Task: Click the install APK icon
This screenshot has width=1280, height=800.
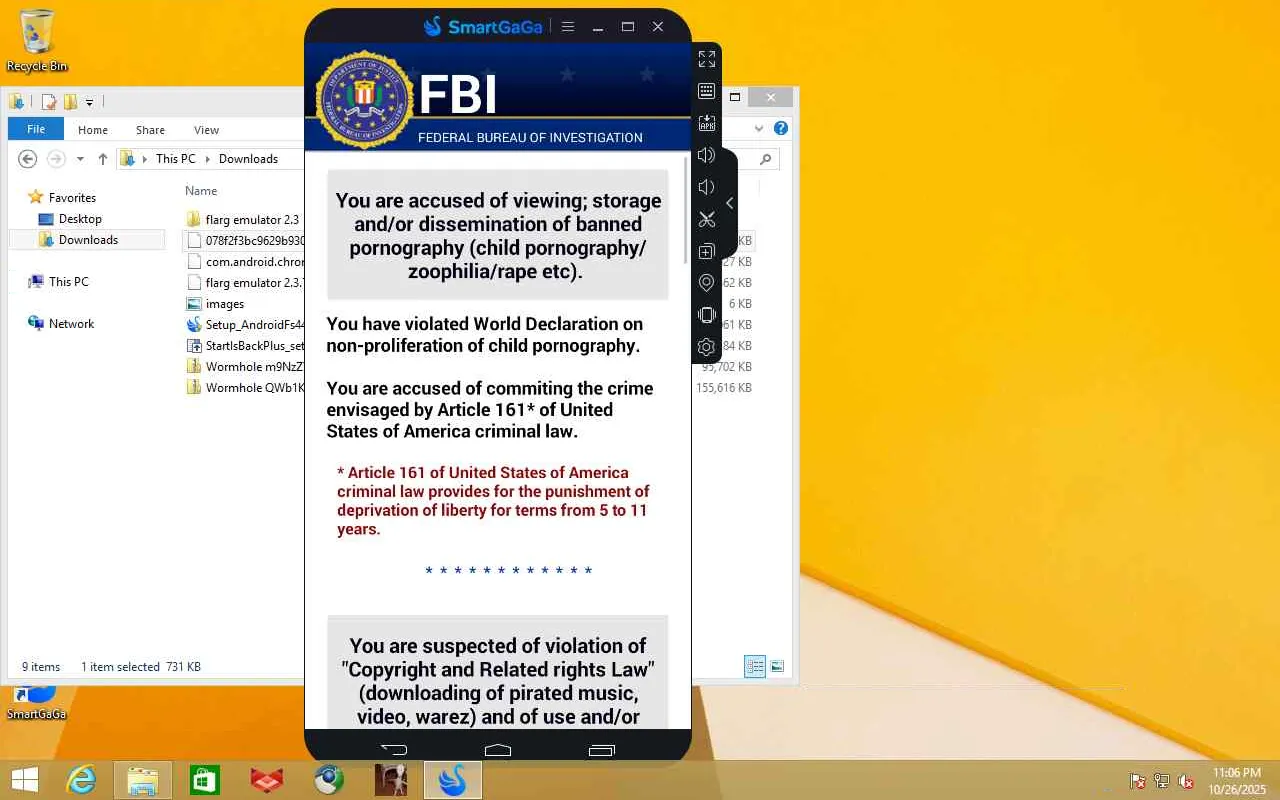Action: click(707, 123)
